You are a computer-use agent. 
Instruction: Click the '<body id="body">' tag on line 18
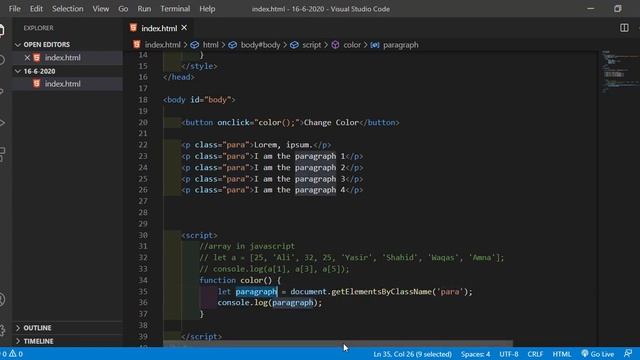(x=199, y=100)
